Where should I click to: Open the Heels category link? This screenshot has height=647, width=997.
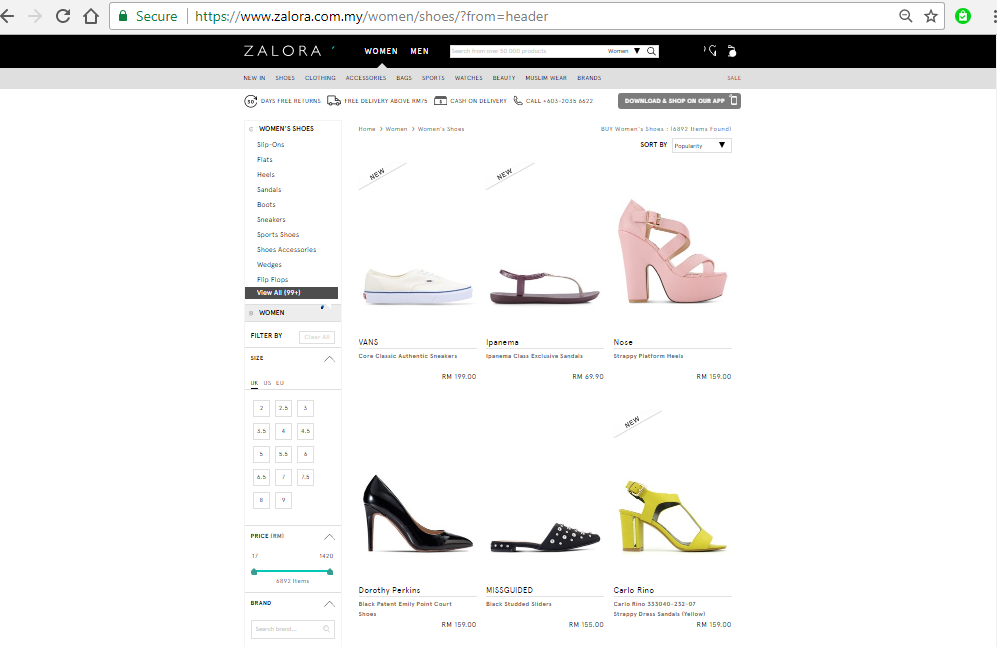tap(266, 175)
